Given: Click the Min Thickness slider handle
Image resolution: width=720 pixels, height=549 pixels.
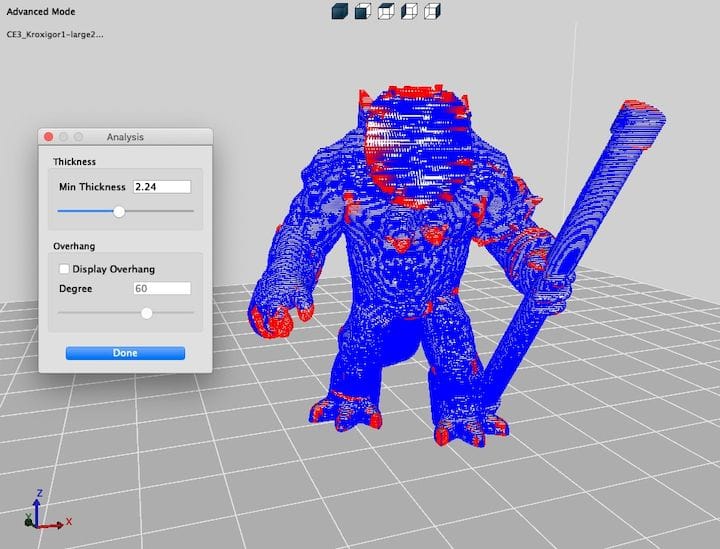Looking at the screenshot, I should point(119,211).
